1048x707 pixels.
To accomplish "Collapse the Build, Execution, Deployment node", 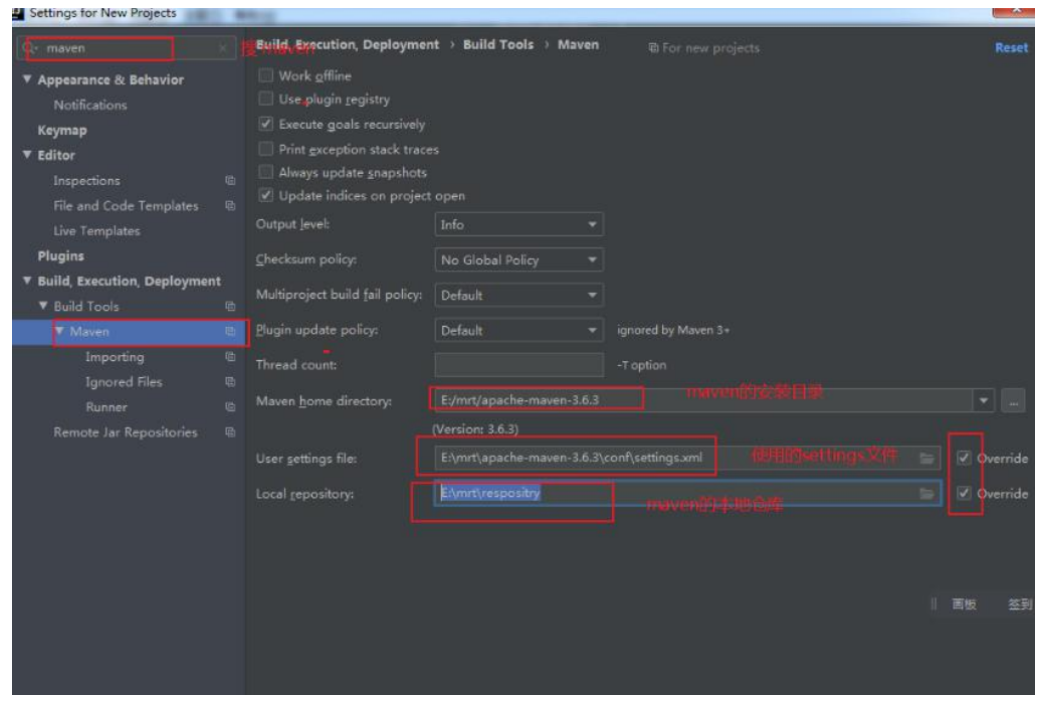I will (27, 281).
